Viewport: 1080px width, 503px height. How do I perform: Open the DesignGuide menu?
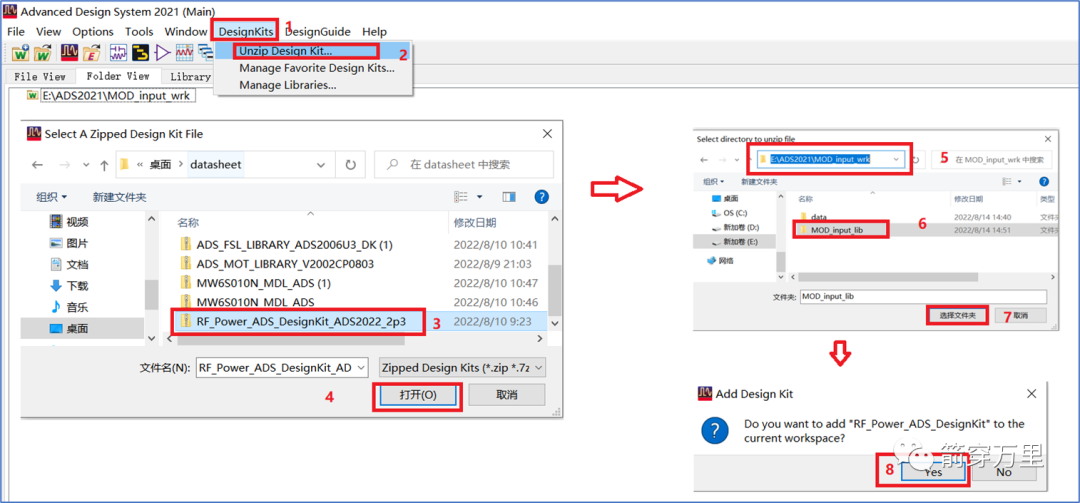tap(318, 32)
